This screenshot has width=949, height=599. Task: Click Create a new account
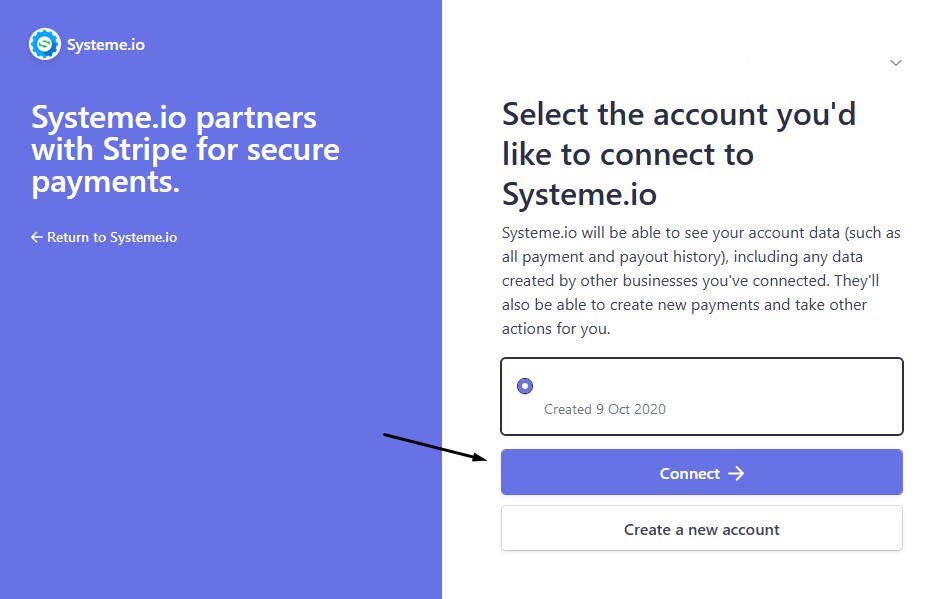point(701,529)
